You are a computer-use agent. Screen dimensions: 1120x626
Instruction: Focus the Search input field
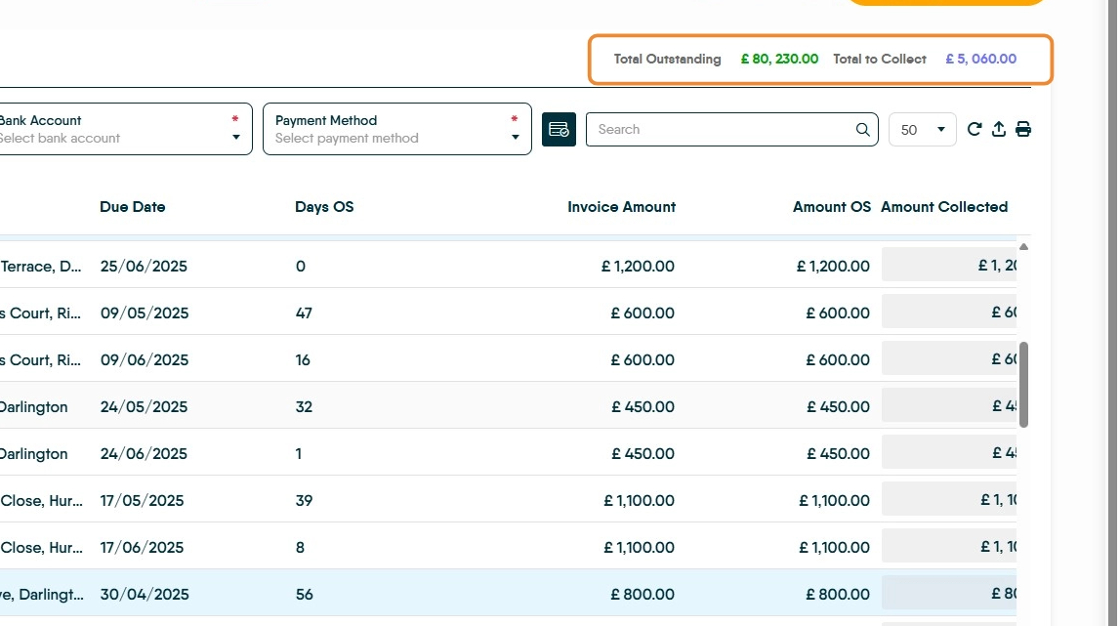coord(722,130)
